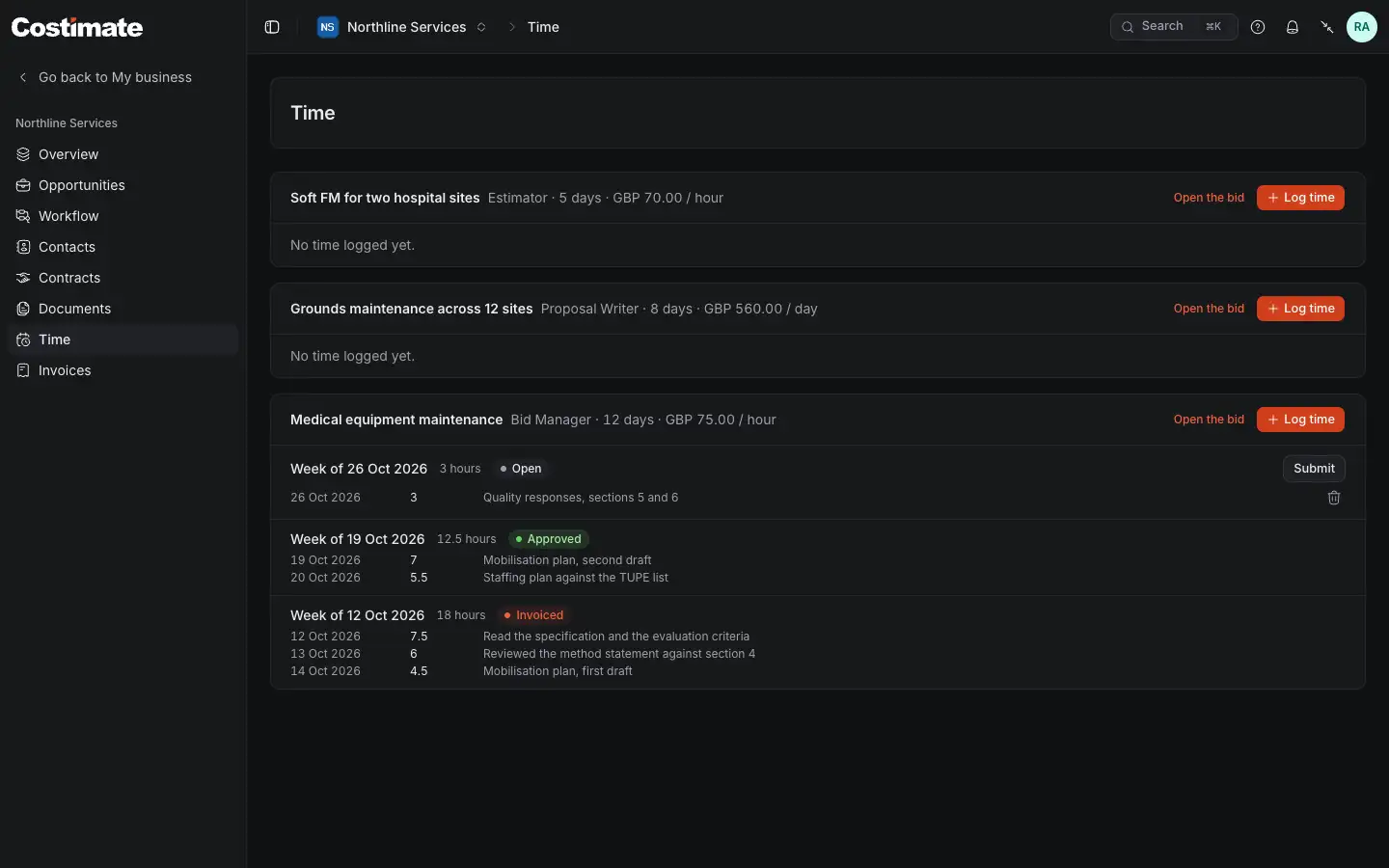
Task: Open Opportunities in the sidebar
Action: click(123, 185)
